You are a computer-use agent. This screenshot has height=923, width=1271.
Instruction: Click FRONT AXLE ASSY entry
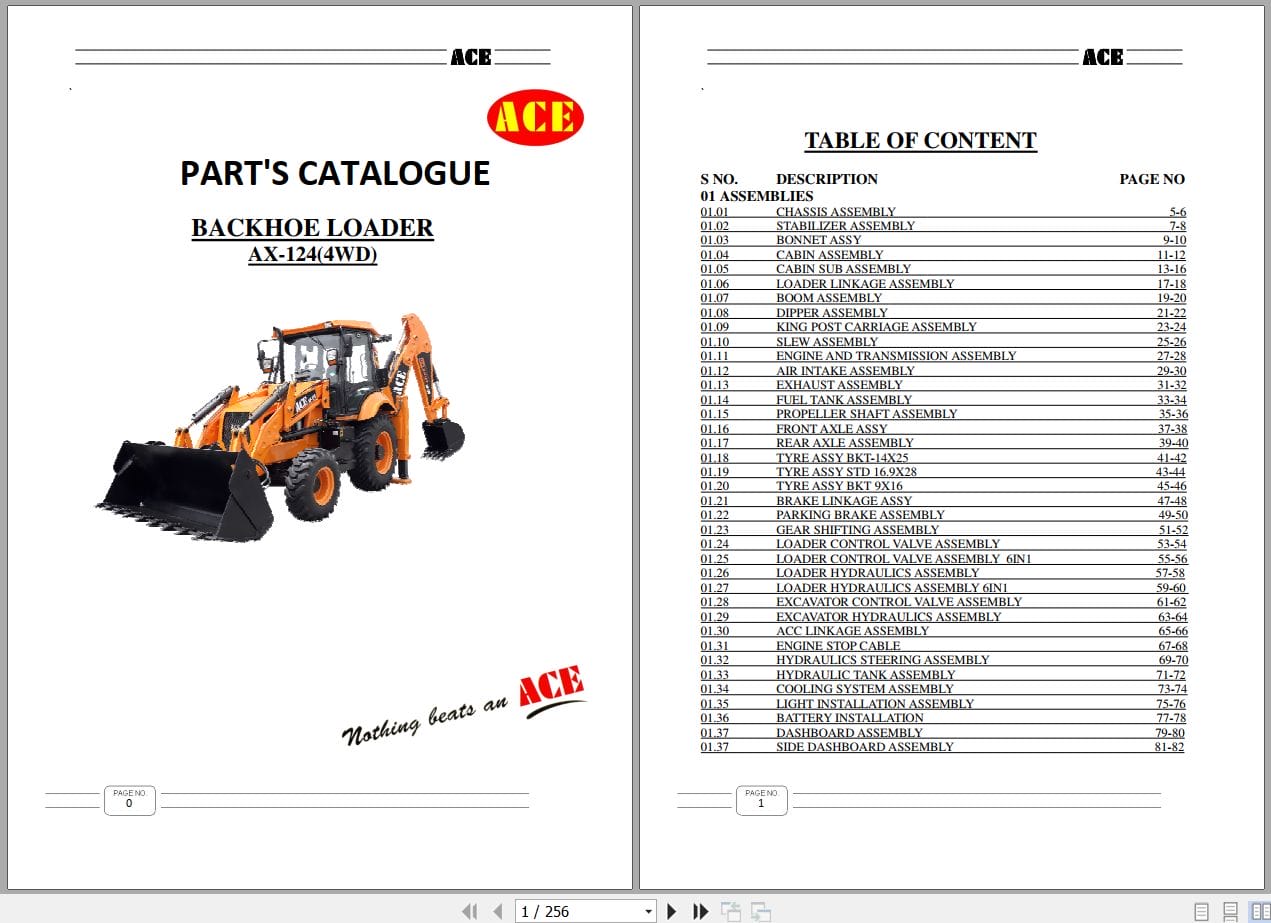point(831,429)
